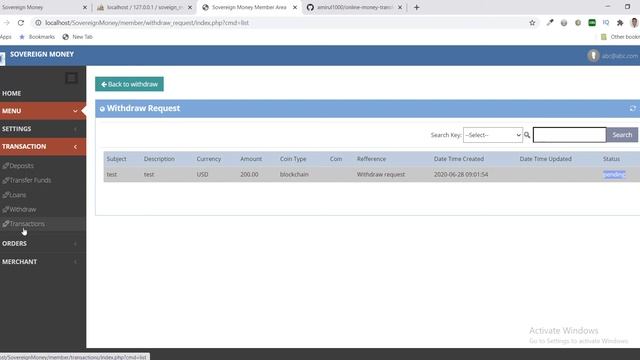The image size is (640, 360).
Task: Click the IQ extension icon
Action: pyautogui.click(x=606, y=23)
